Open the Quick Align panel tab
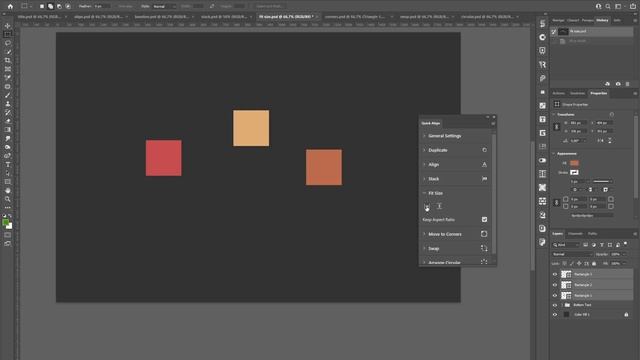640x360 pixels. click(x=431, y=123)
